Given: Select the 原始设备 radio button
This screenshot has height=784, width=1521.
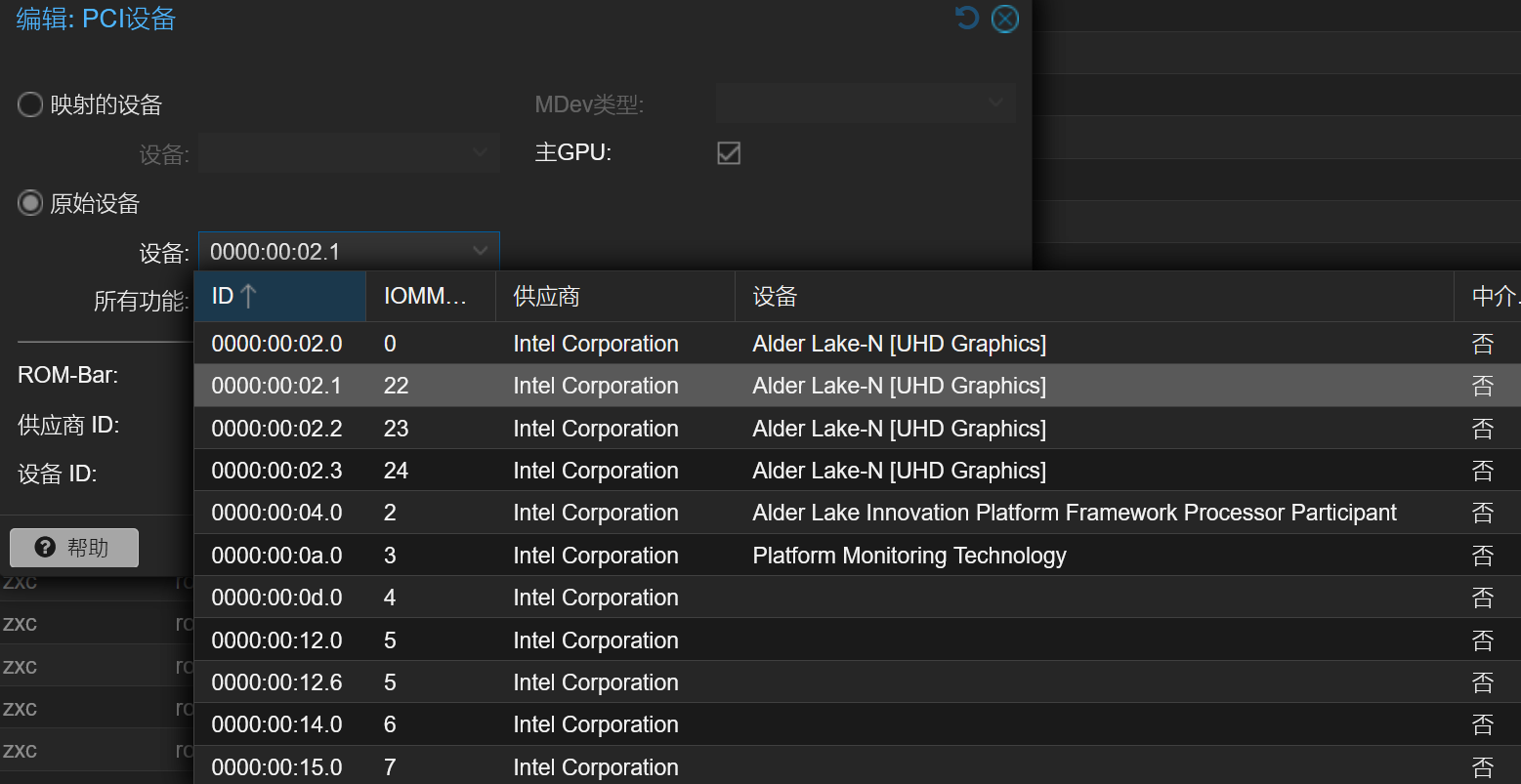Looking at the screenshot, I should coord(30,203).
